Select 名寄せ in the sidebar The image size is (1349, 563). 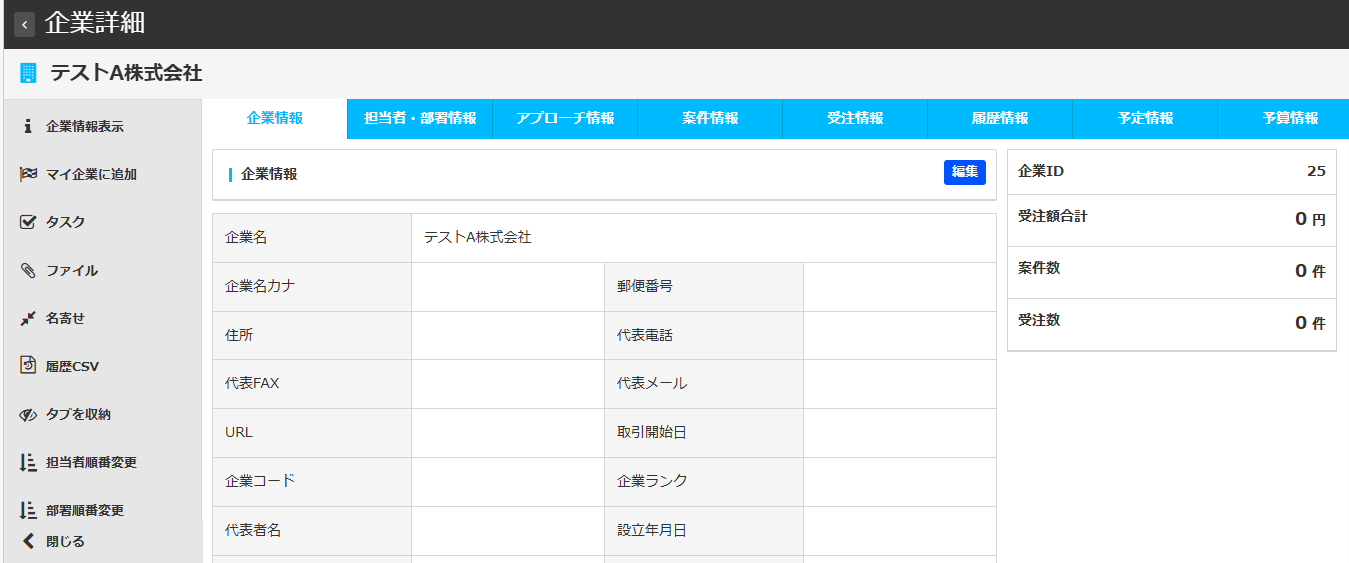[x=66, y=318]
